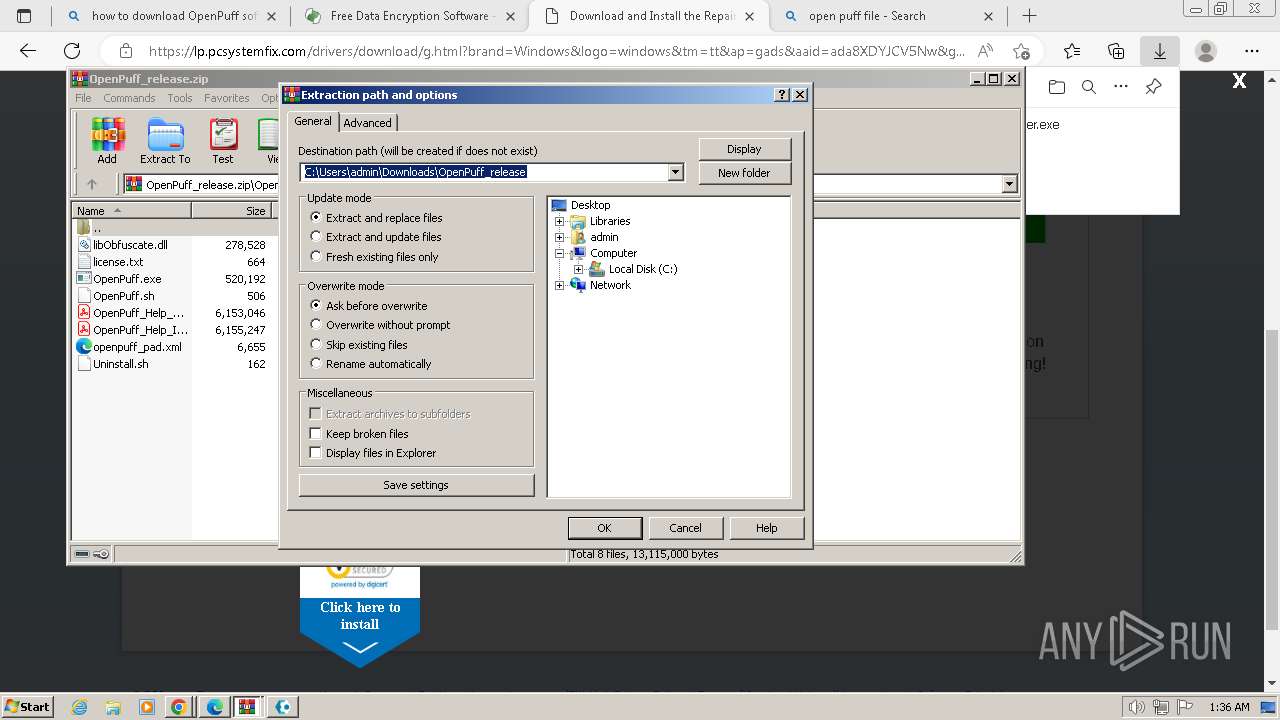Select the OpenPuff_Help PDF sized 6,155,247

click(140, 330)
